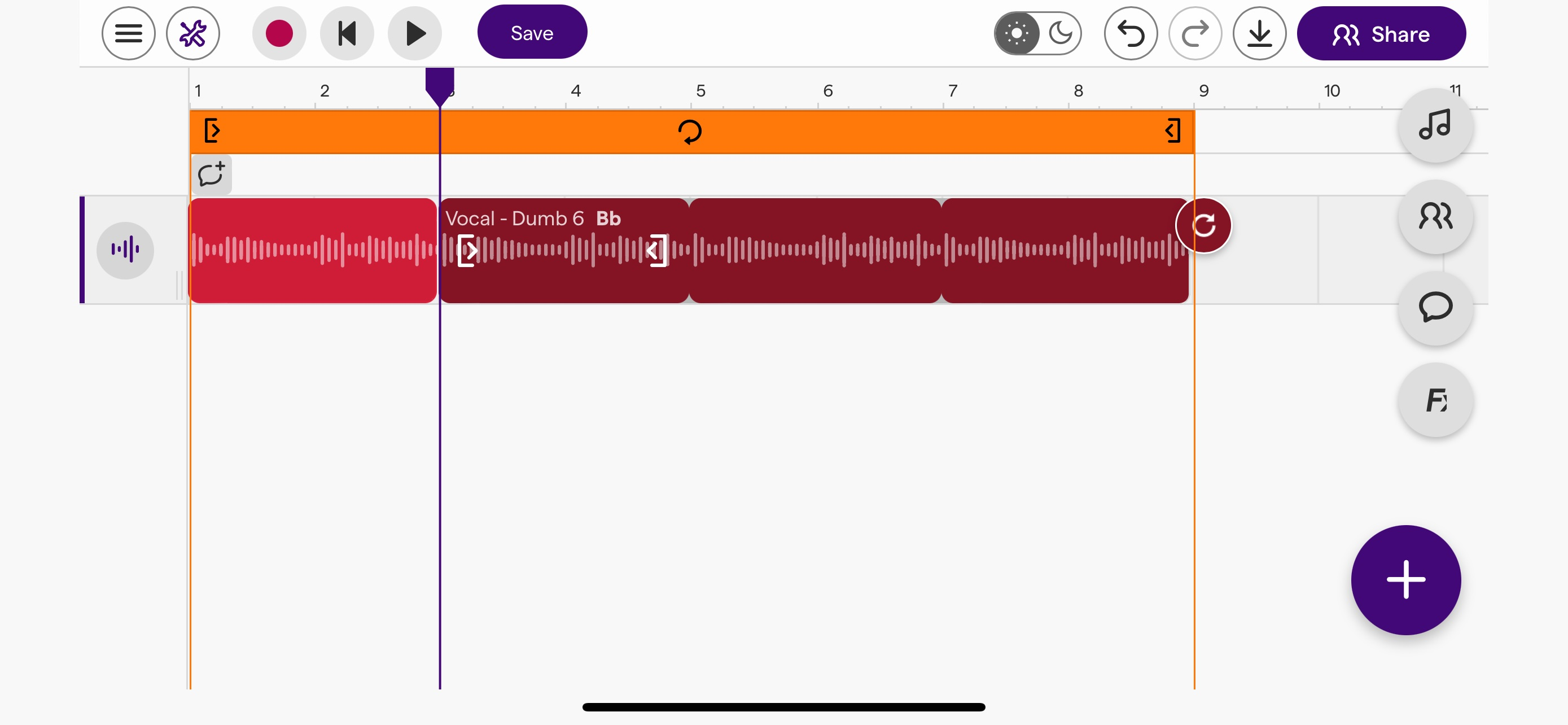Start recording with the red record button
This screenshot has height=725, width=1568.
tap(279, 33)
